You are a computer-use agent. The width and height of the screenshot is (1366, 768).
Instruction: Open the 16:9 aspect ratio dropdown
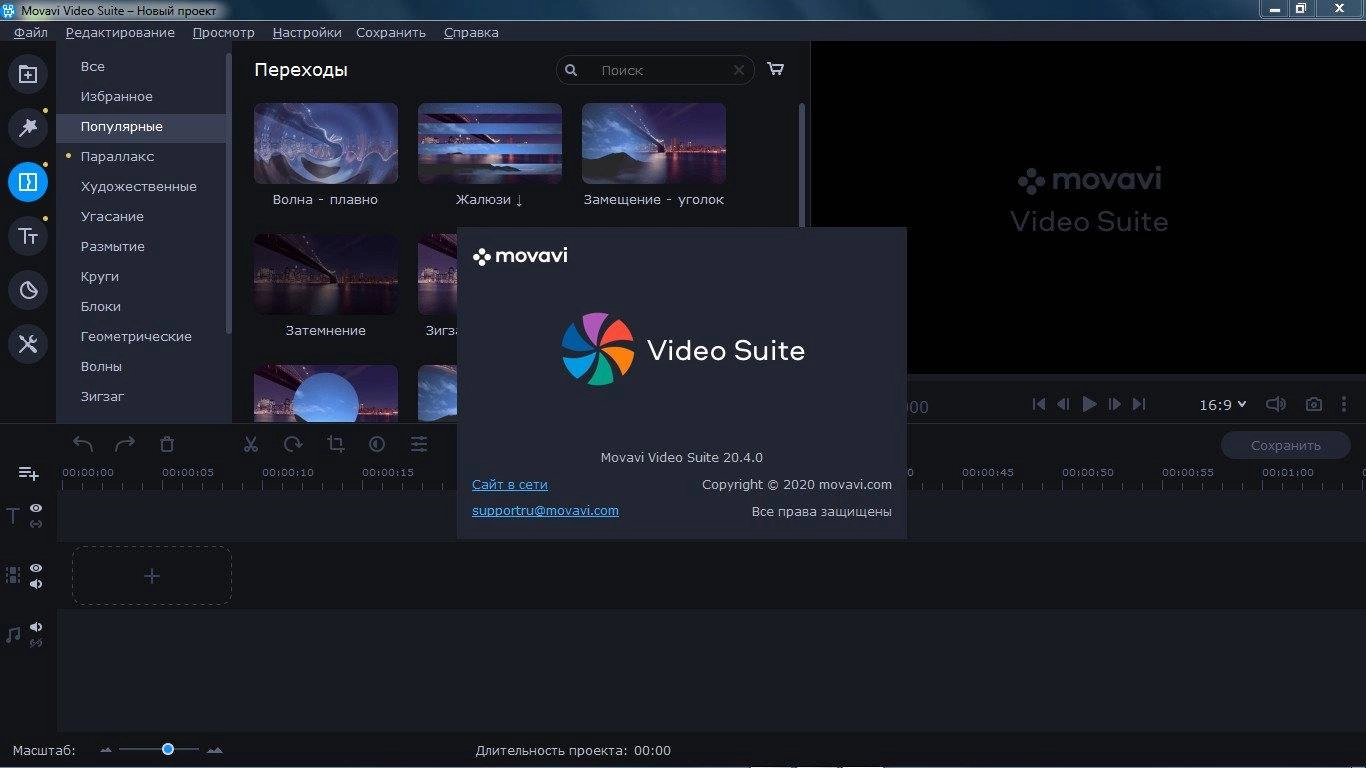click(x=1223, y=405)
